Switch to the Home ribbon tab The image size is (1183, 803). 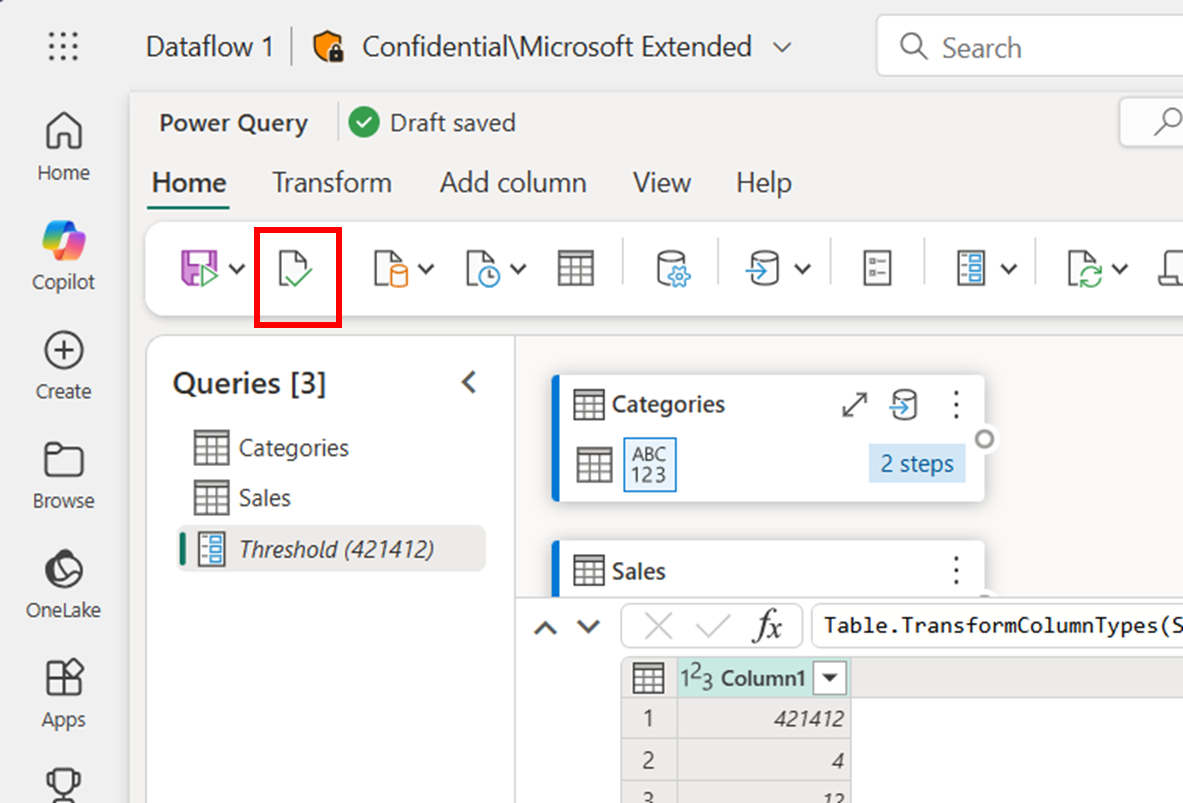189,183
